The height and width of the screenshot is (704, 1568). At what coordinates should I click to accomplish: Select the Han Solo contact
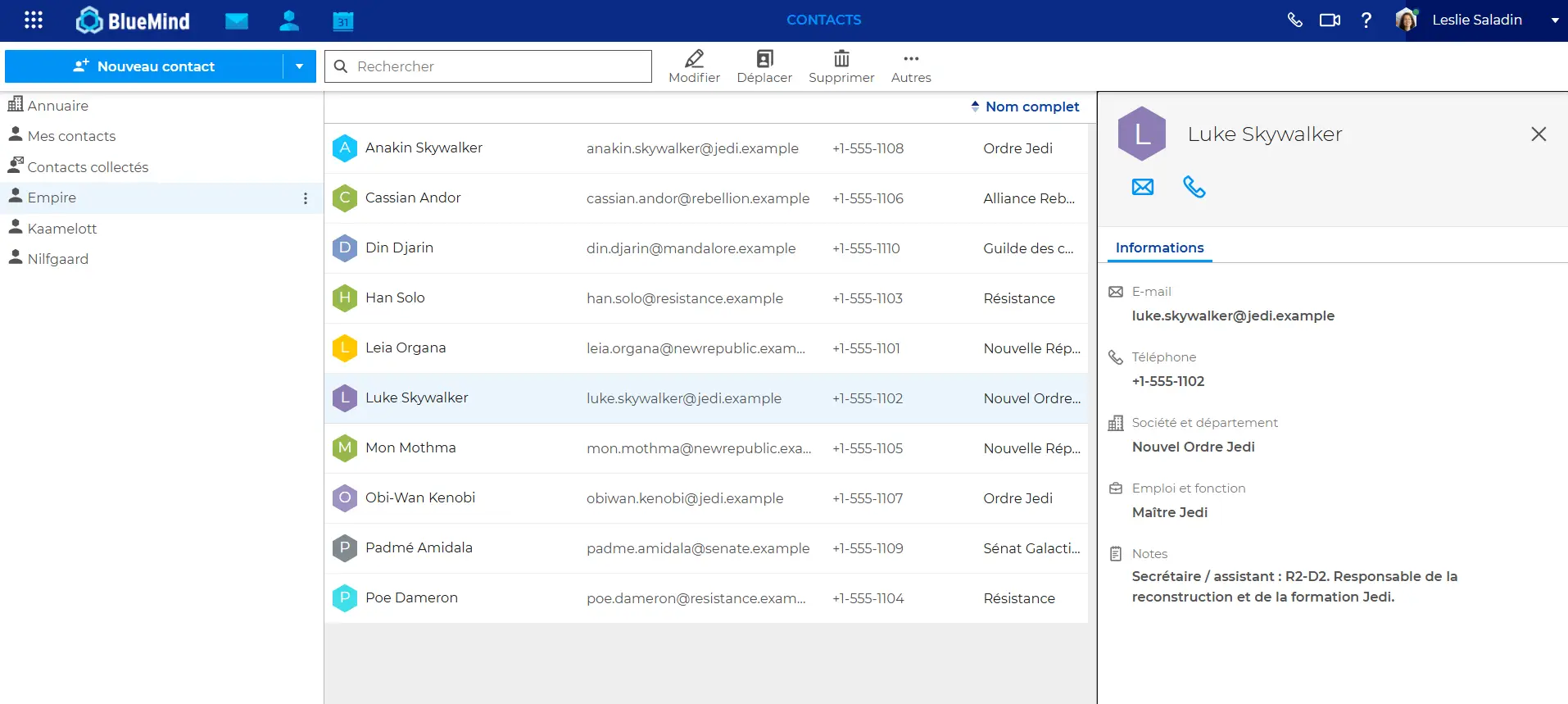point(706,298)
